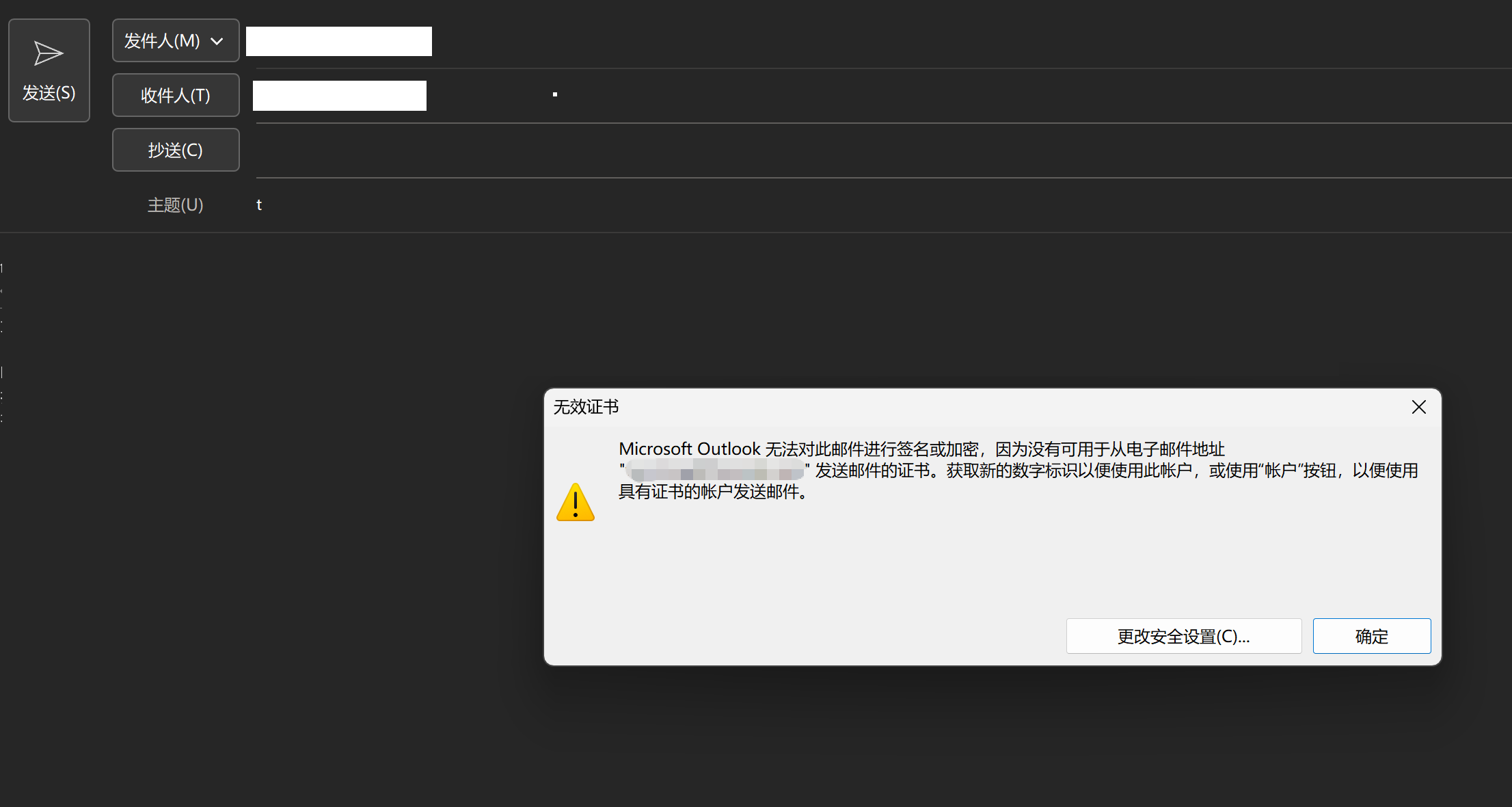Click the paper plane send icon

point(49,53)
